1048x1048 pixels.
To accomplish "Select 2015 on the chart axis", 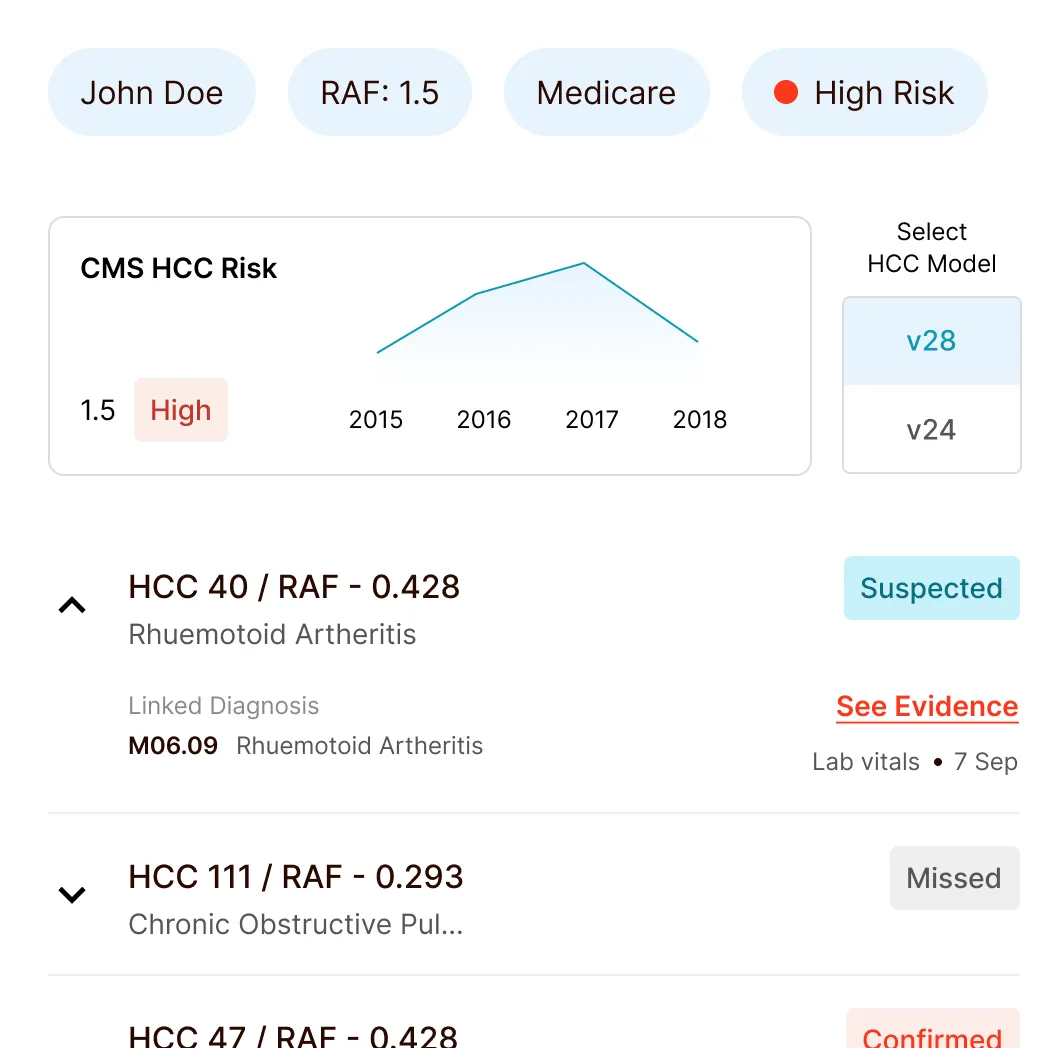I will click(x=376, y=419).
